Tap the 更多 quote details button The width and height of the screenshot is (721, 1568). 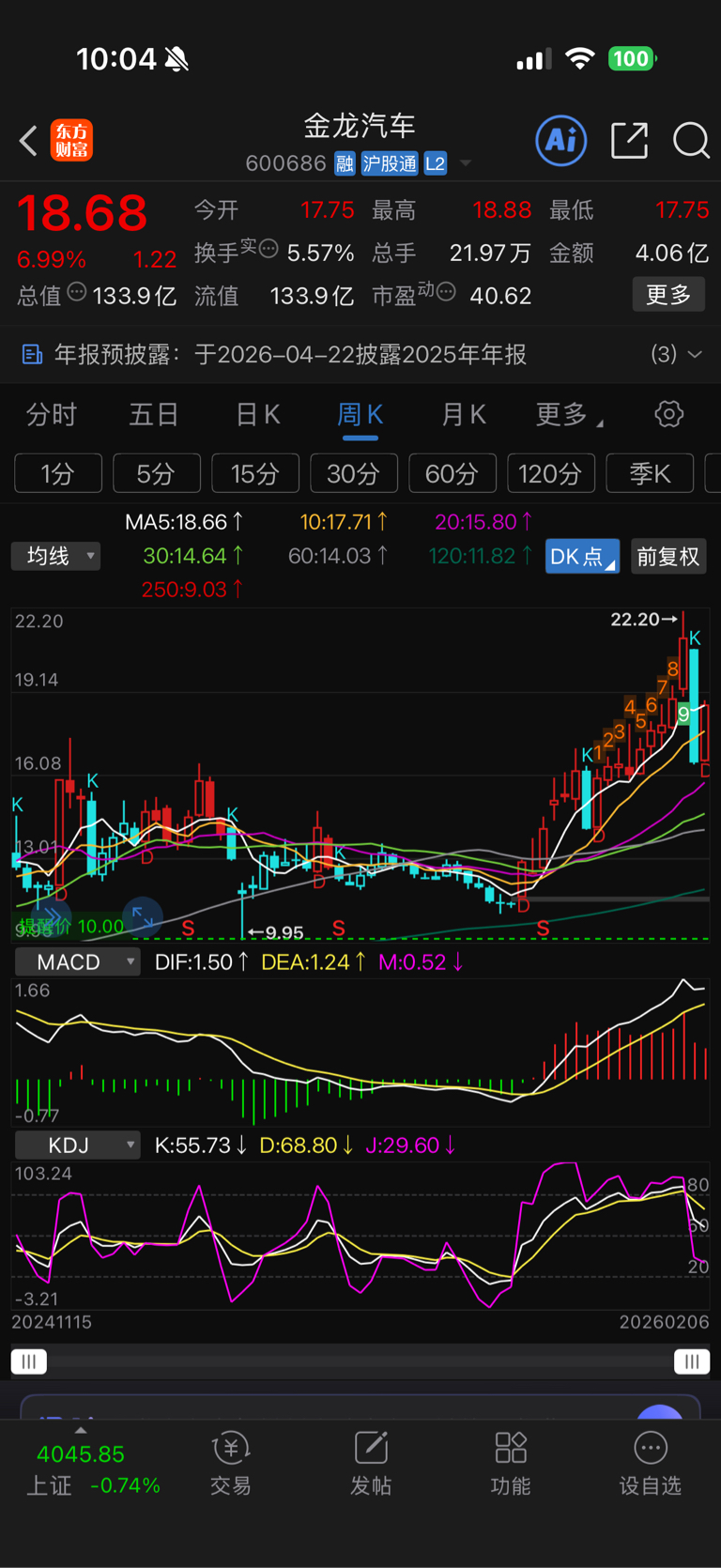668,295
